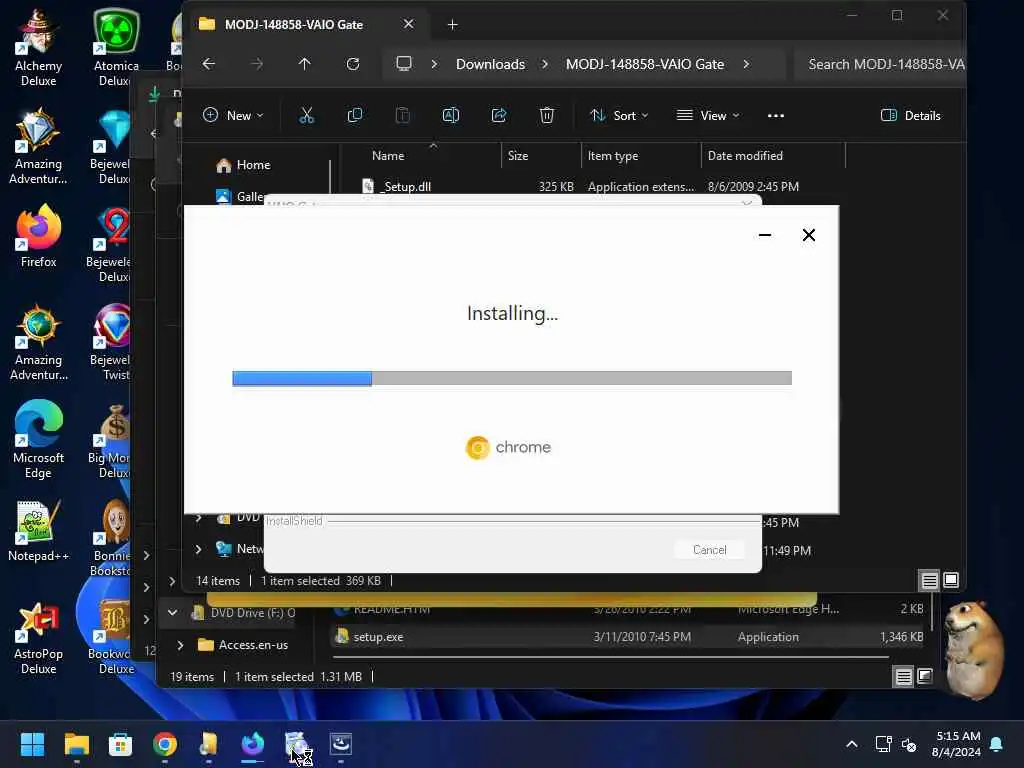Viewport: 1024px width, 768px height.
Task: Click the Chrome installing progress bar
Action: point(512,378)
